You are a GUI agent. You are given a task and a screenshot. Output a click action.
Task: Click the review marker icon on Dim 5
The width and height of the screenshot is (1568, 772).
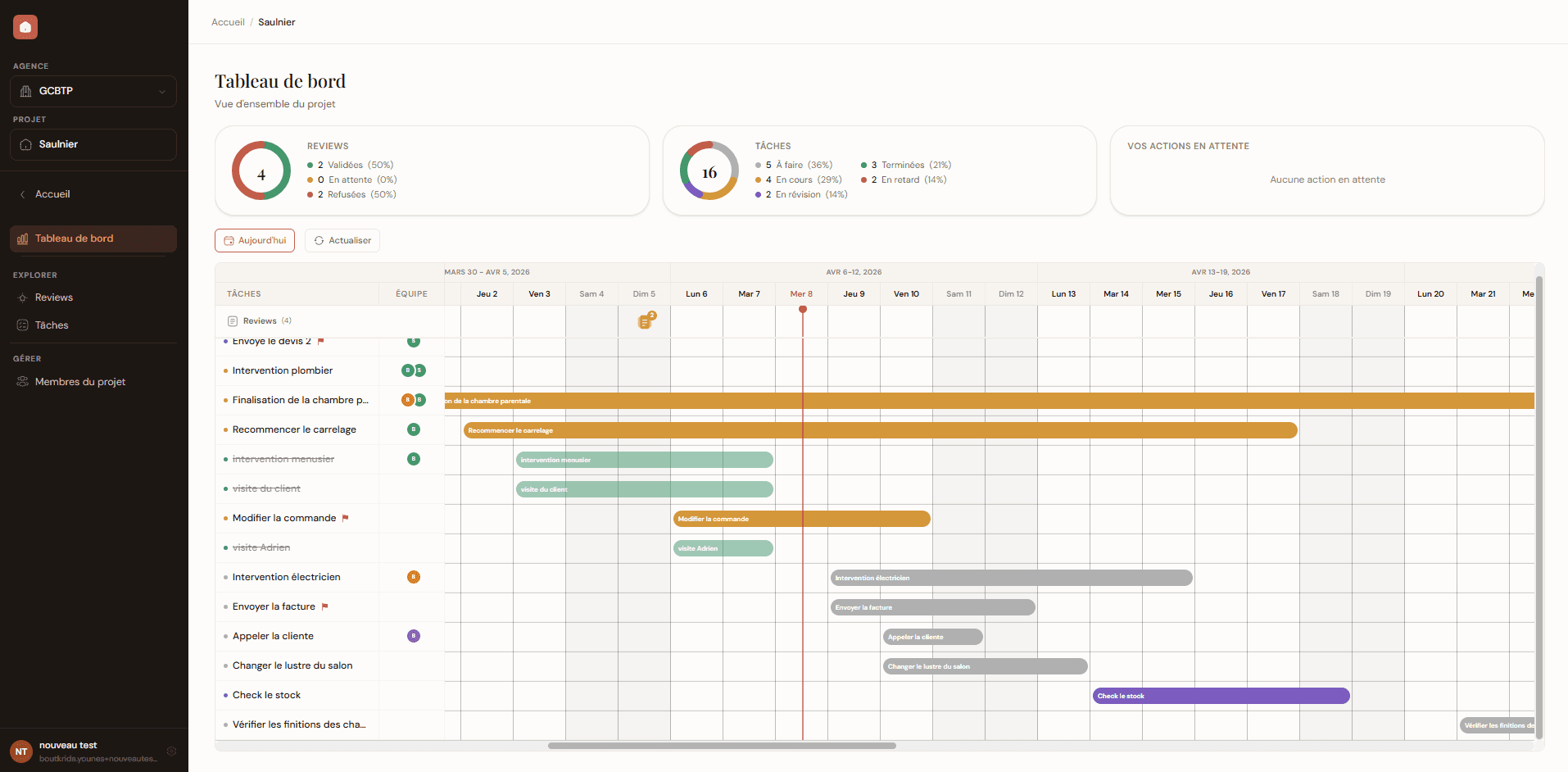646,321
